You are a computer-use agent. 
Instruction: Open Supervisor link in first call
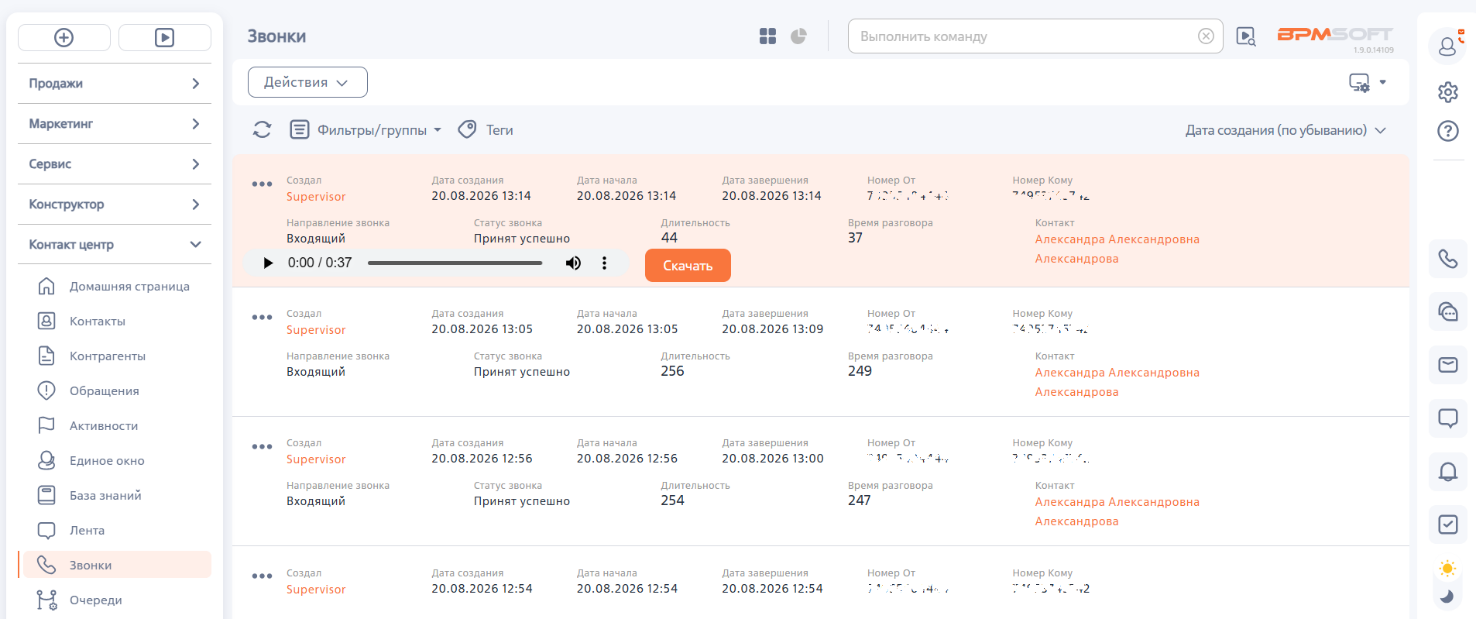pos(316,197)
